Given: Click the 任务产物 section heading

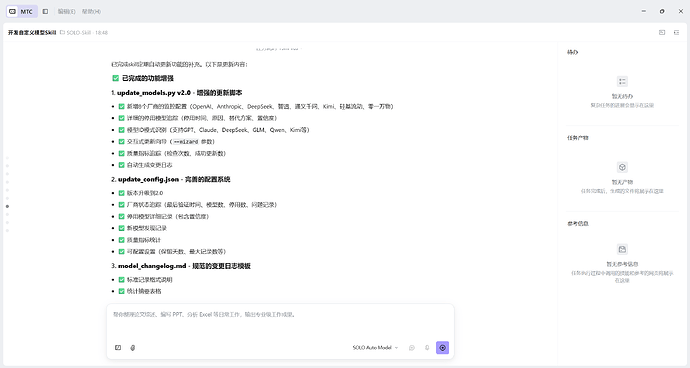Looking at the screenshot, I should pyautogui.click(x=578, y=138).
